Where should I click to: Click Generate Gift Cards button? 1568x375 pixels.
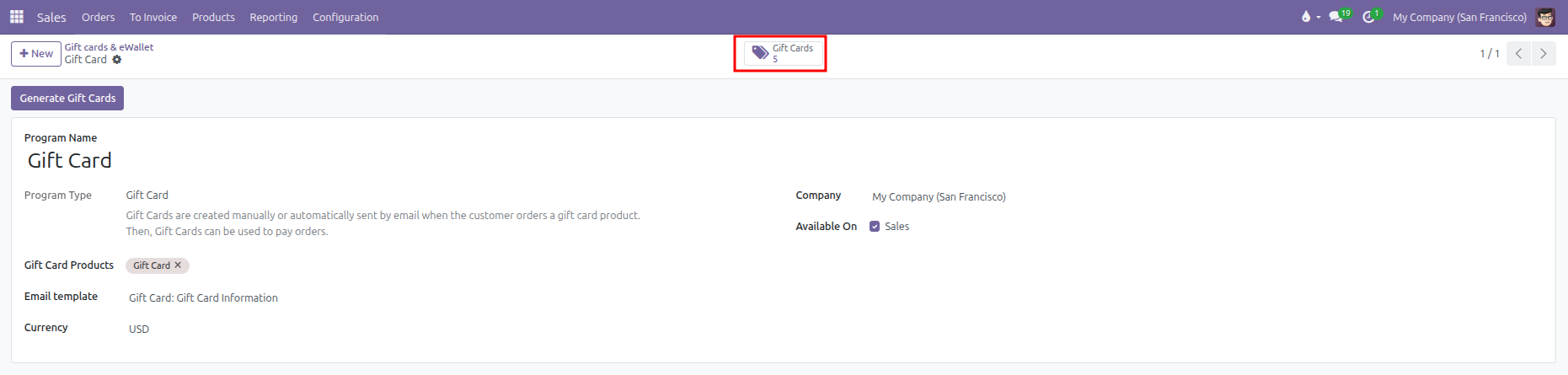click(x=67, y=98)
